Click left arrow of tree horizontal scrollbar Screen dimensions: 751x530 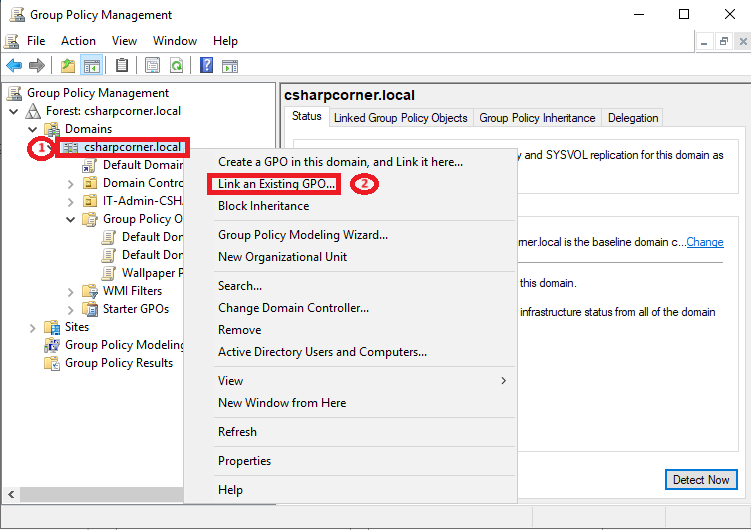click(x=11, y=495)
